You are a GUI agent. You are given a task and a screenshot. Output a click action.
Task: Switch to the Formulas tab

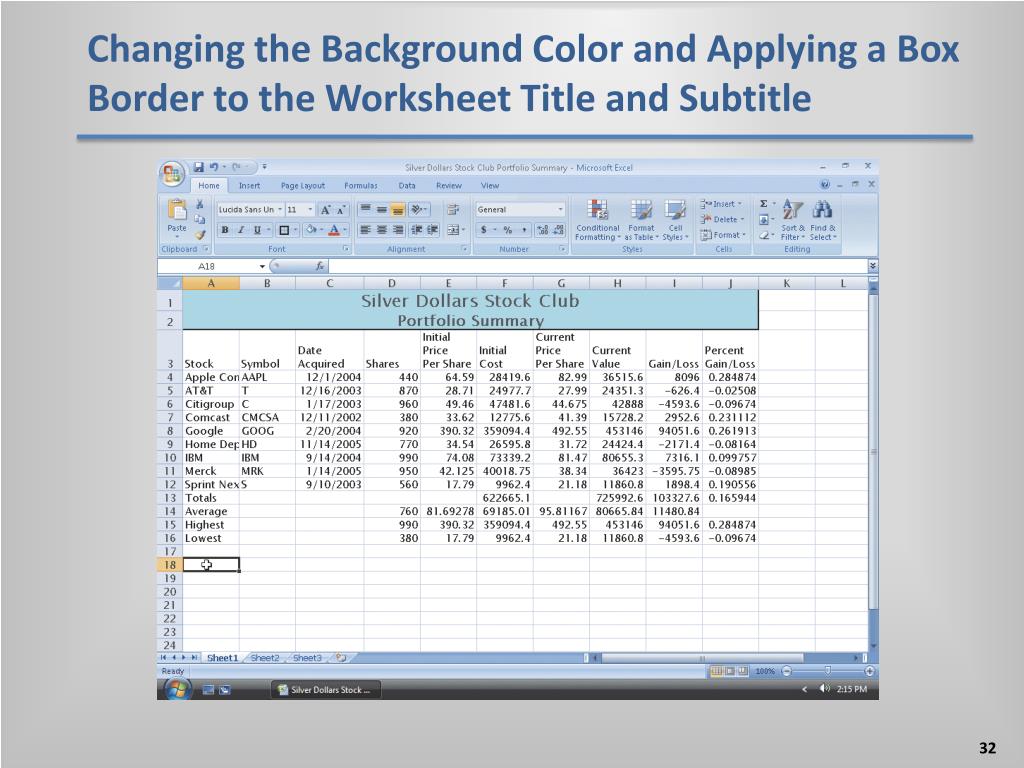360,185
